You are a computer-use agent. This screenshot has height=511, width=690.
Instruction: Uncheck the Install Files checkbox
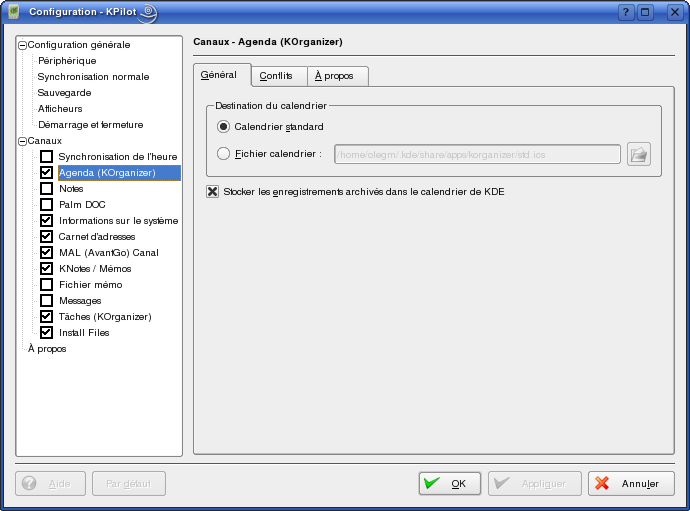pyautogui.click(x=47, y=333)
